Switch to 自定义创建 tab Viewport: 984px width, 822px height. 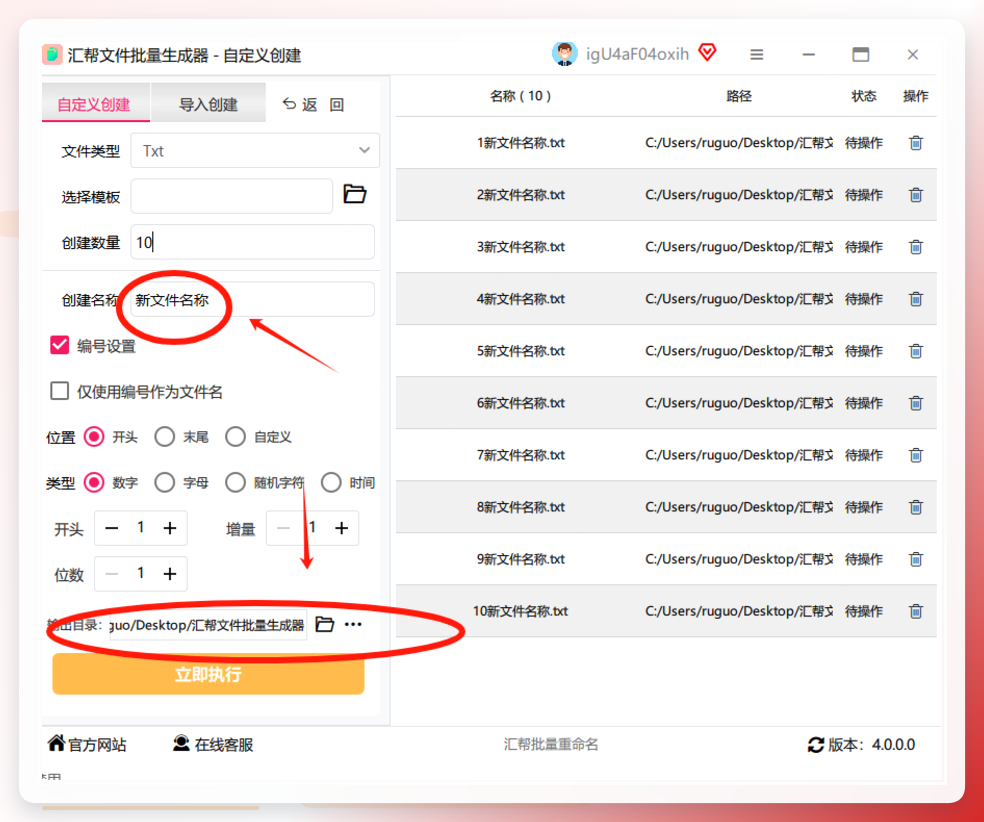[x=94, y=104]
